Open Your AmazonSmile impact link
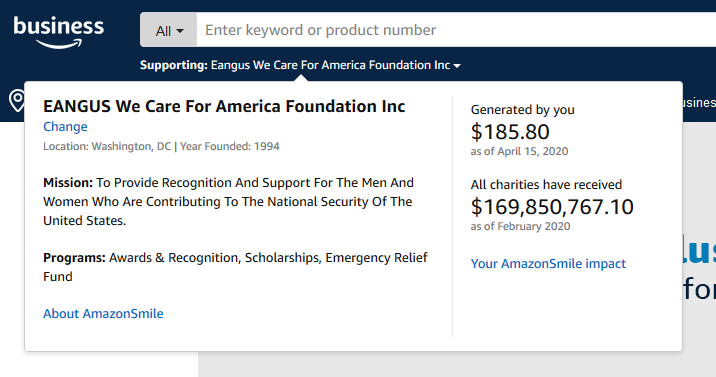The width and height of the screenshot is (716, 377). 548,263
